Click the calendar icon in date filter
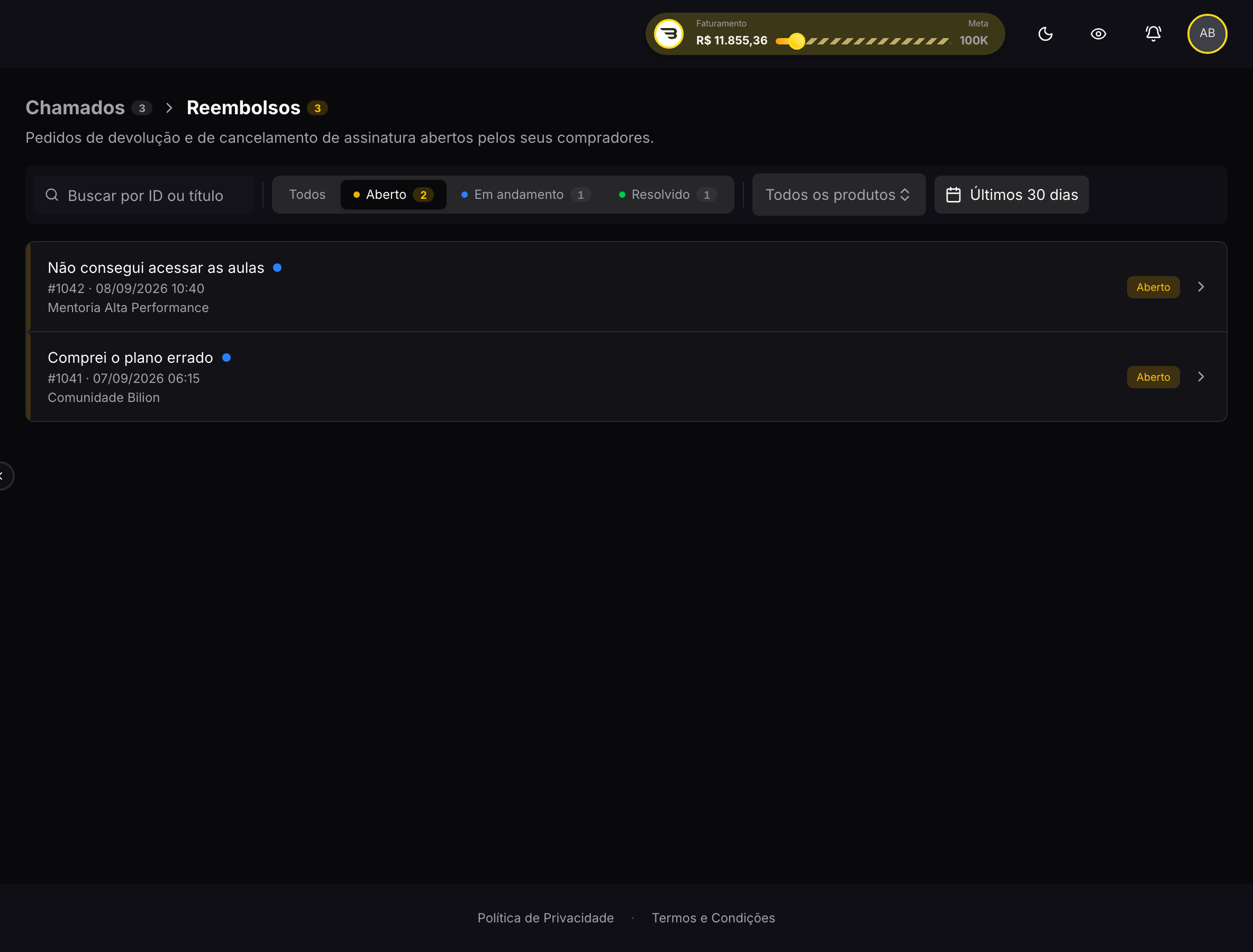Screen dimensions: 1253x952 (x=954, y=195)
